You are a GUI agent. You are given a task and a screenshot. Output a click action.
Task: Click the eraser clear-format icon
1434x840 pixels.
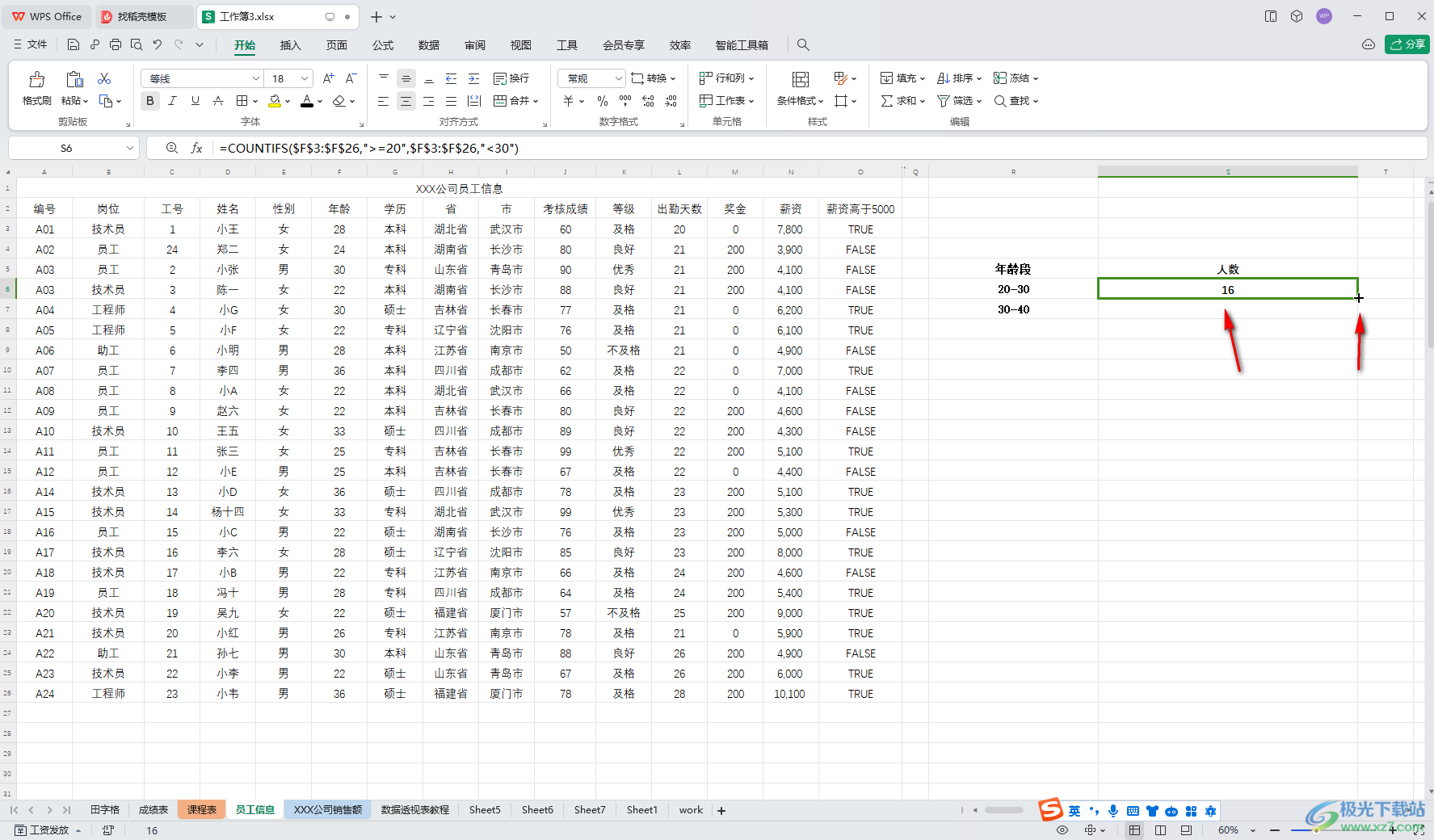coord(339,101)
